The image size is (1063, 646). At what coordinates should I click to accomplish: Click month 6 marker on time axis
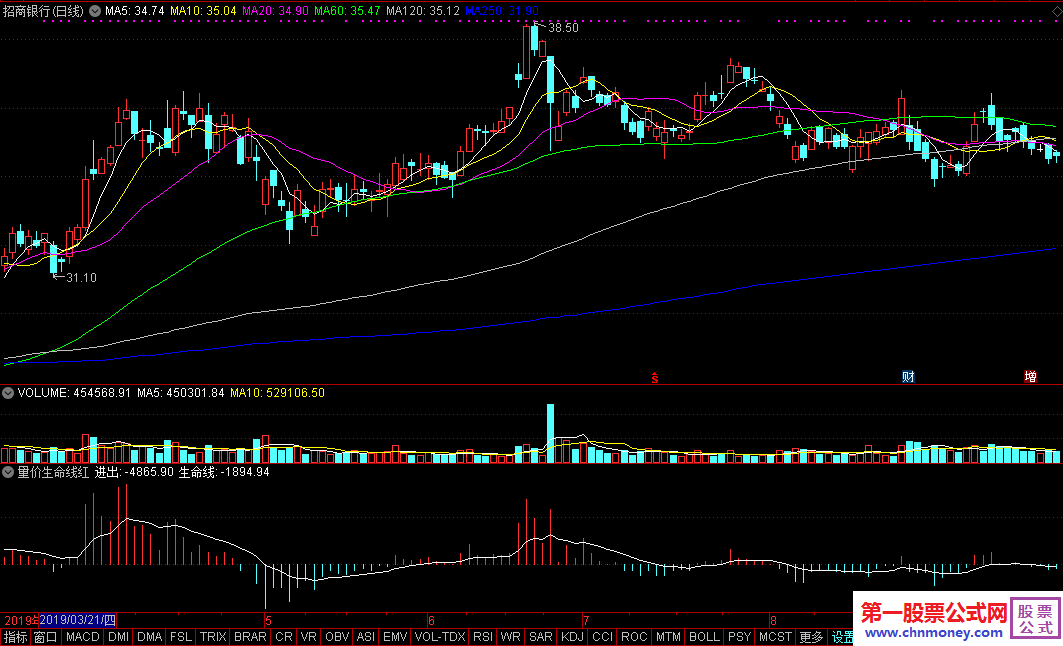coord(431,620)
